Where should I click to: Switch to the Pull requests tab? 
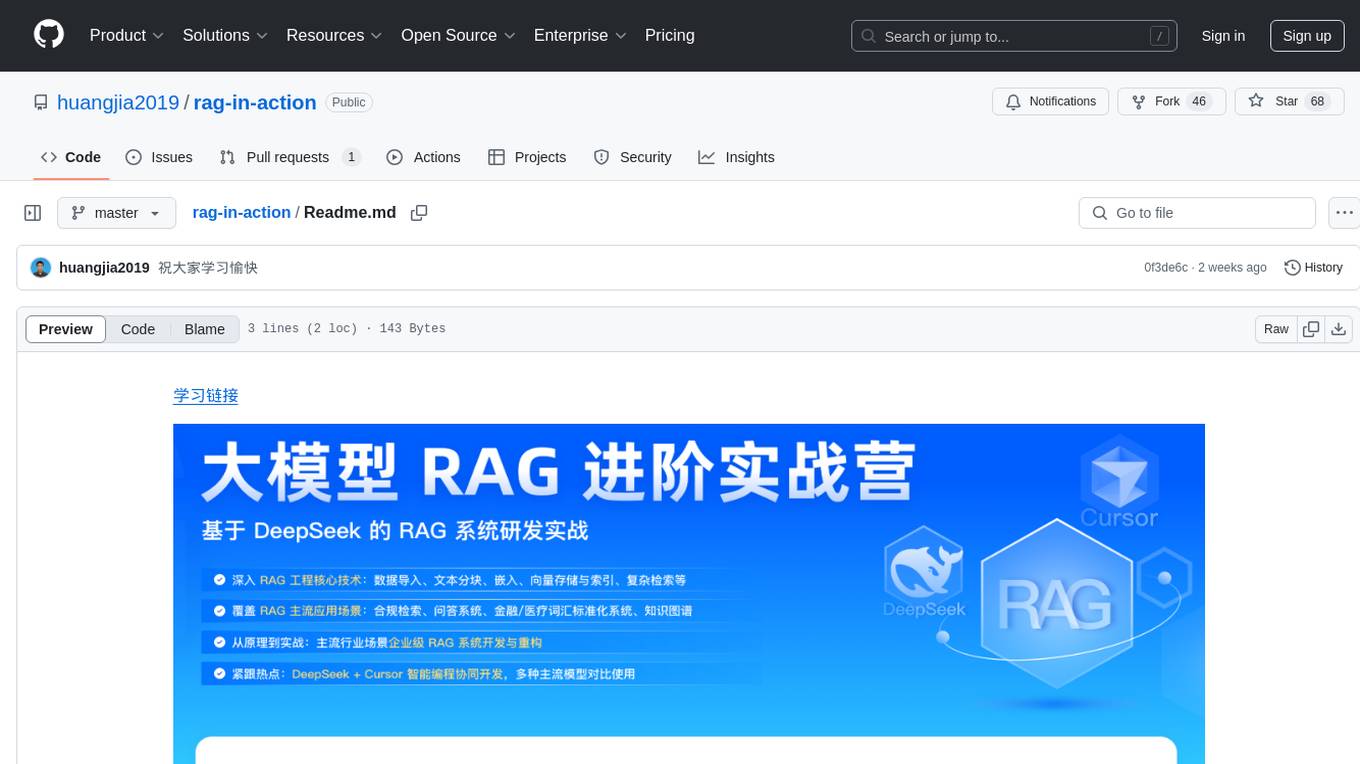pyautogui.click(x=289, y=157)
